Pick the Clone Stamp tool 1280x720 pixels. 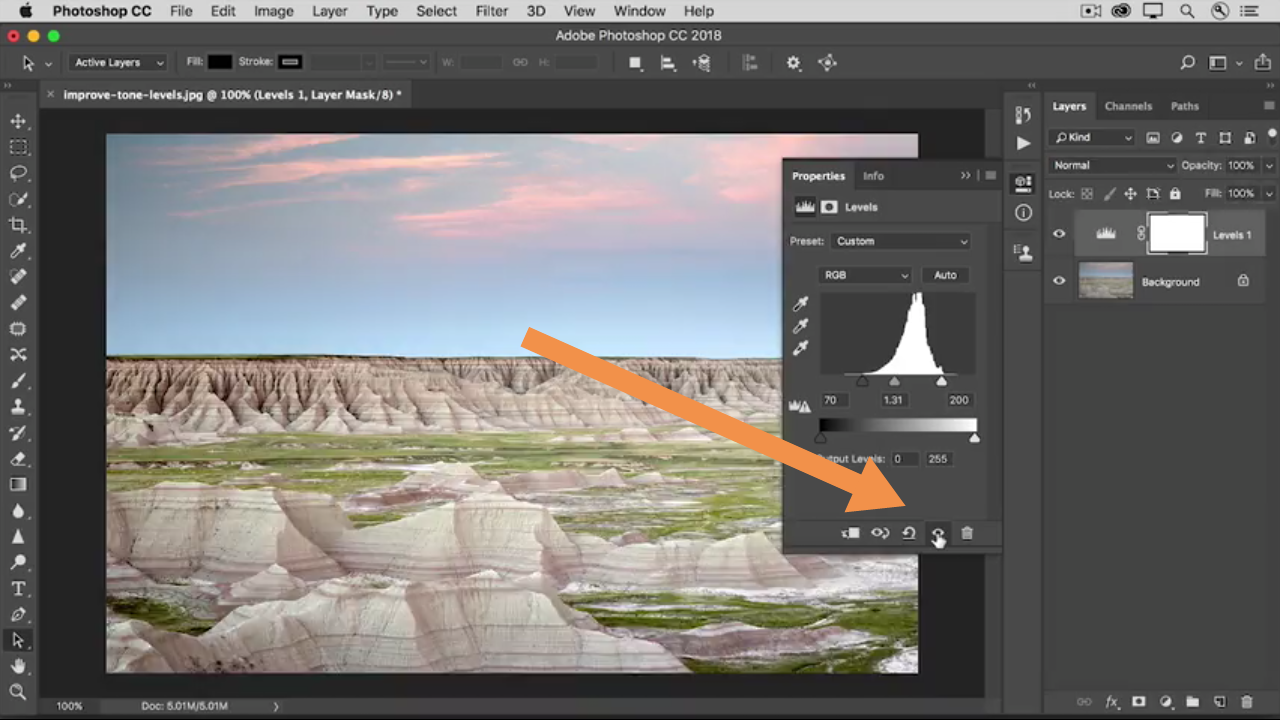point(18,407)
